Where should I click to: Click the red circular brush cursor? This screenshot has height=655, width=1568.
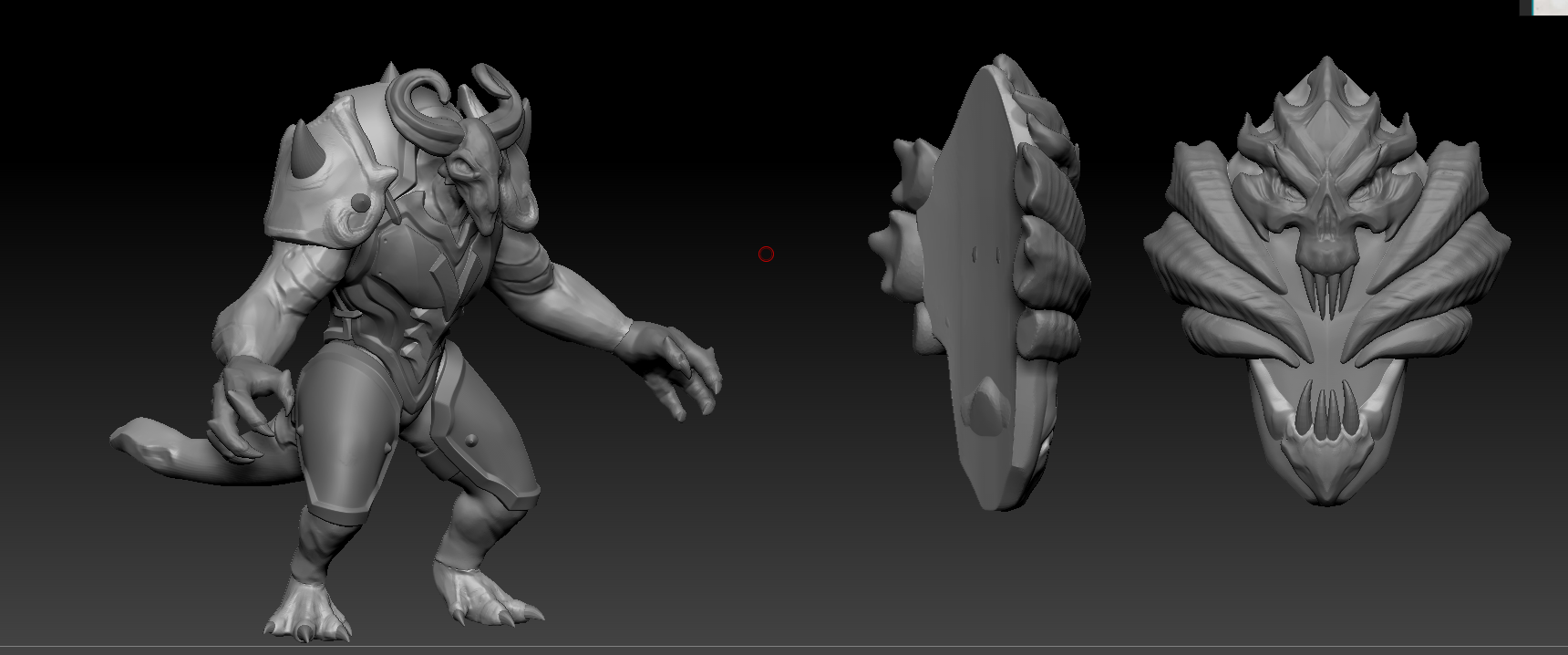tap(766, 254)
